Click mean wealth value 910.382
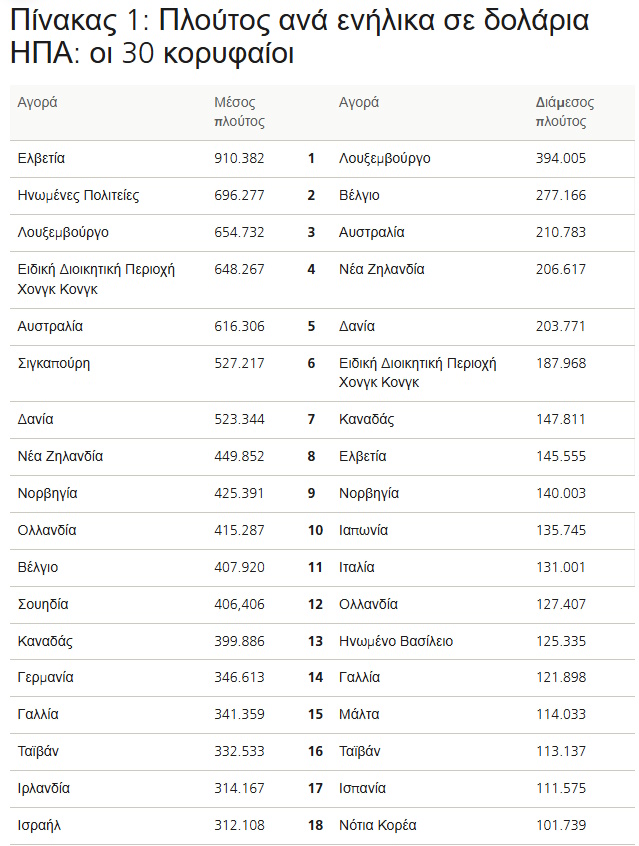 239,158
